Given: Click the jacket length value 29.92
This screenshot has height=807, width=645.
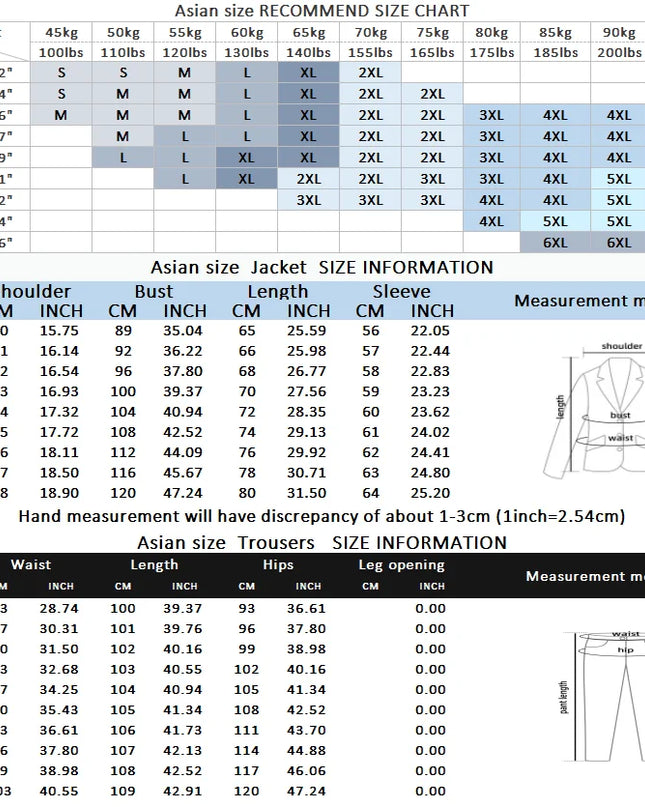Looking at the screenshot, I should click(306, 452).
